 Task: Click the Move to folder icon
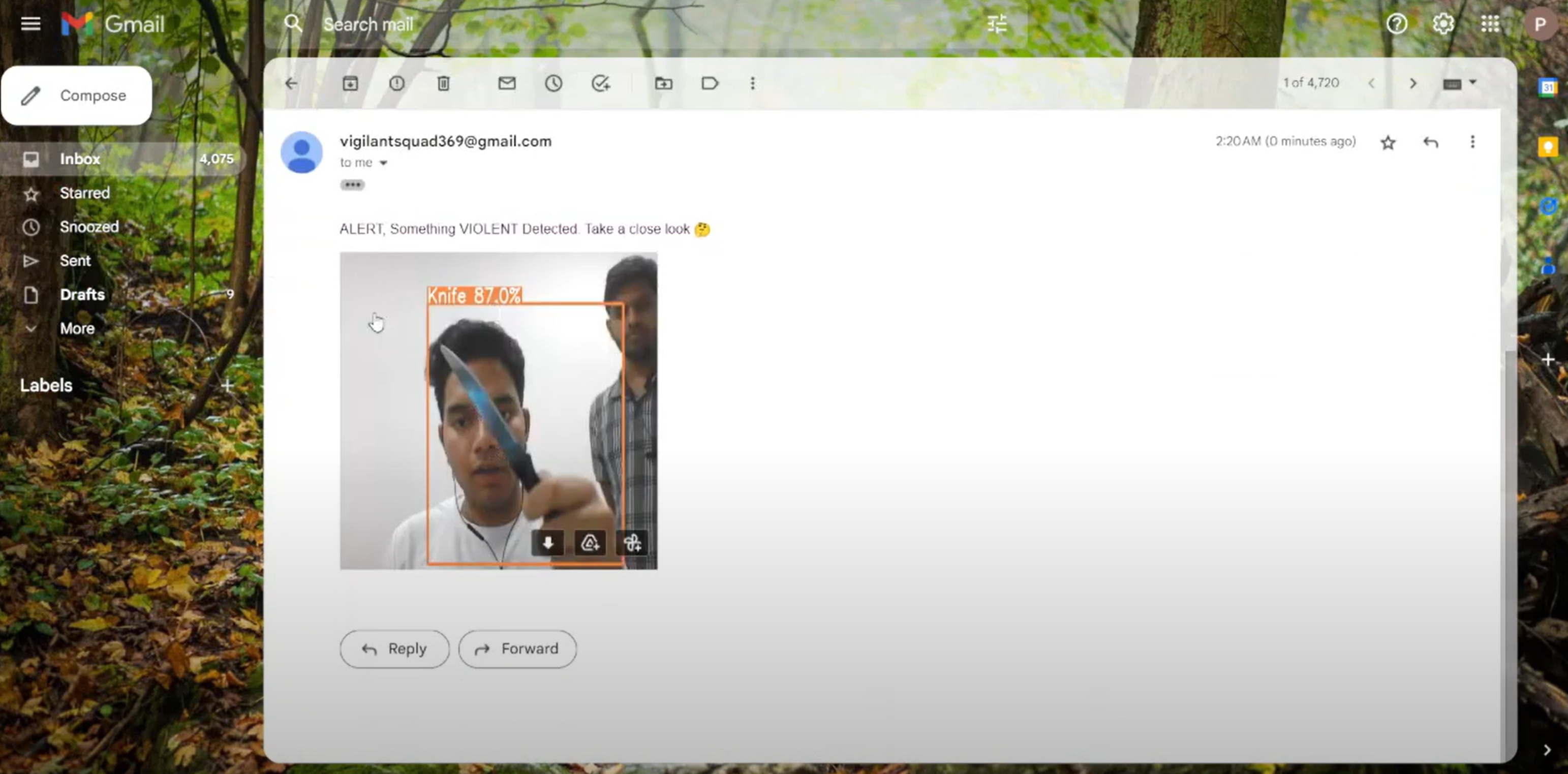tap(663, 83)
